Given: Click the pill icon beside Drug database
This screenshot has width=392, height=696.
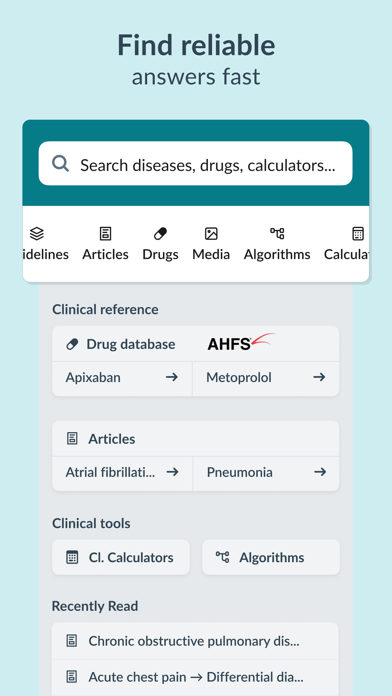Looking at the screenshot, I should pyautogui.click(x=72, y=344).
